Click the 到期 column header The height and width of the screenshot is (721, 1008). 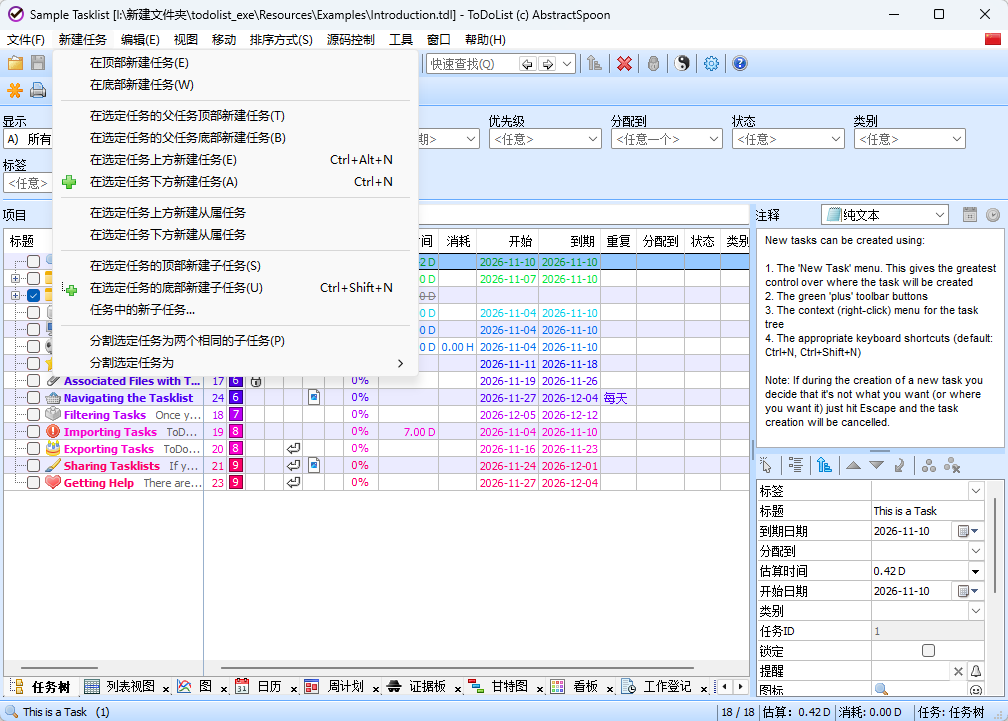coord(570,241)
